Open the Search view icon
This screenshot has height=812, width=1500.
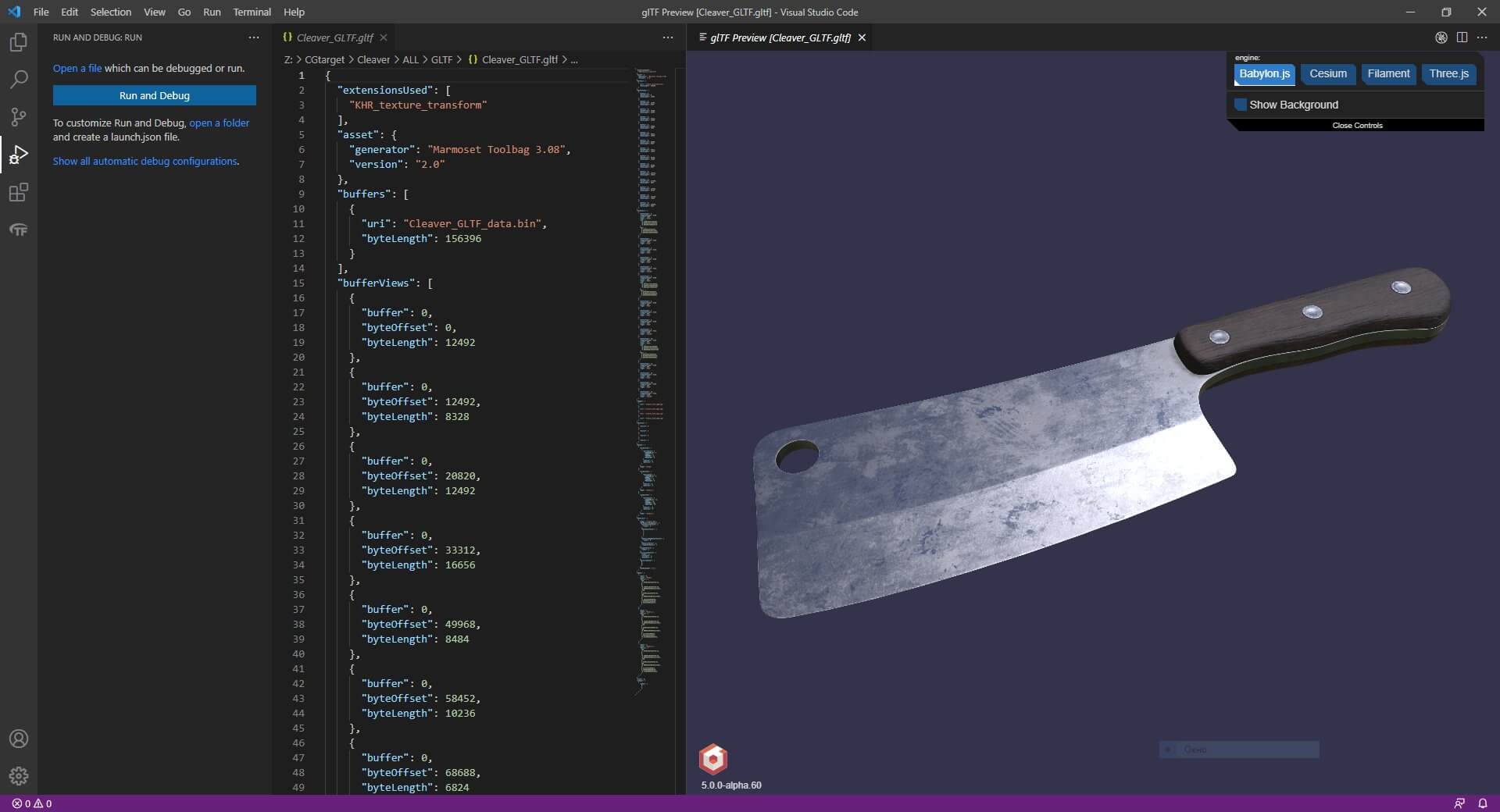click(19, 80)
